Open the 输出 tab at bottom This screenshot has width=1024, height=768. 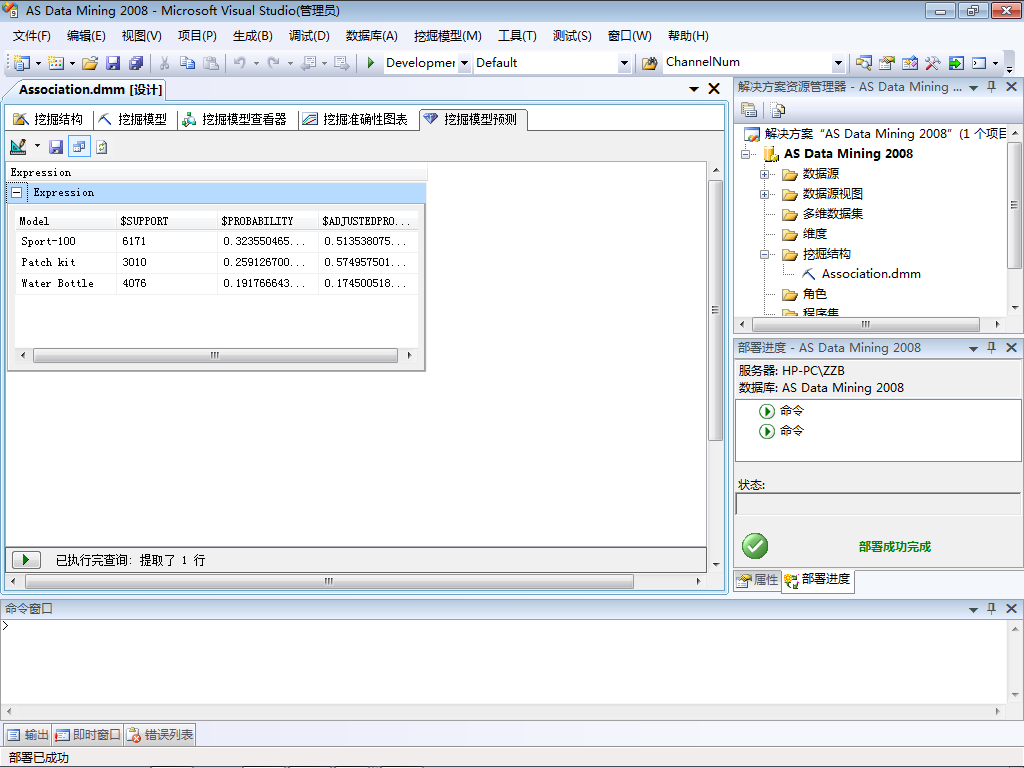tap(28, 735)
